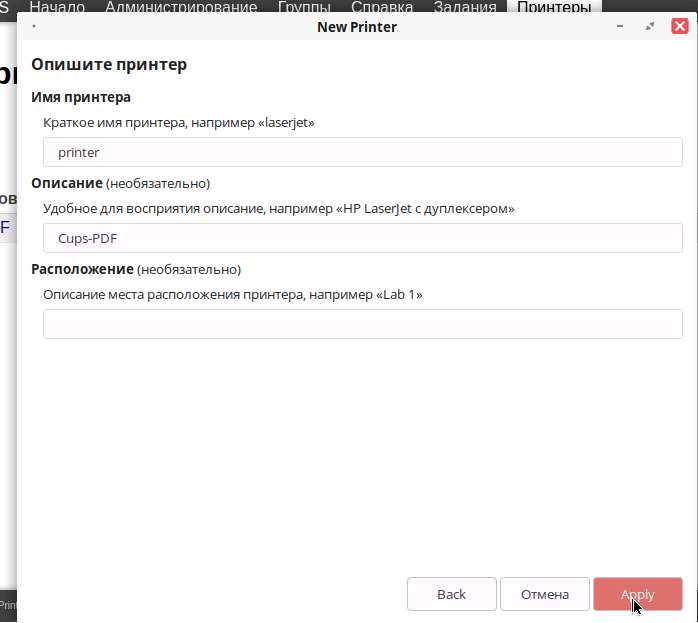Close the New Printer dialog

[678, 27]
